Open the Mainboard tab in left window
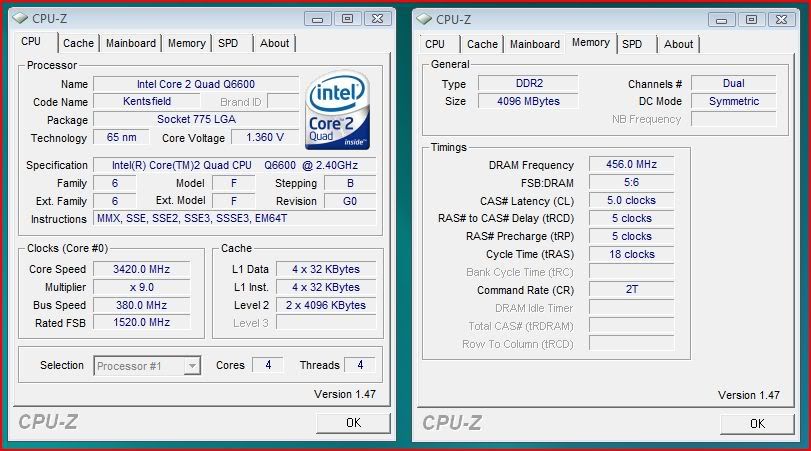The image size is (811, 451). pos(131,43)
